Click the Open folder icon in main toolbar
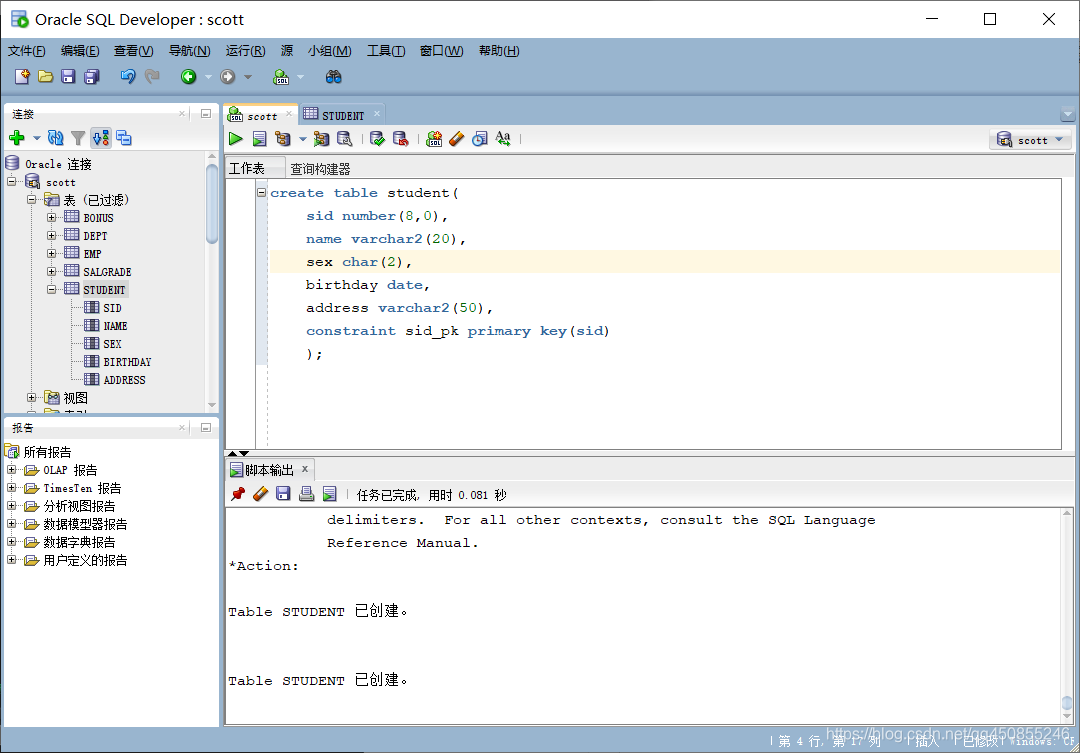The height and width of the screenshot is (753, 1080). click(45, 76)
